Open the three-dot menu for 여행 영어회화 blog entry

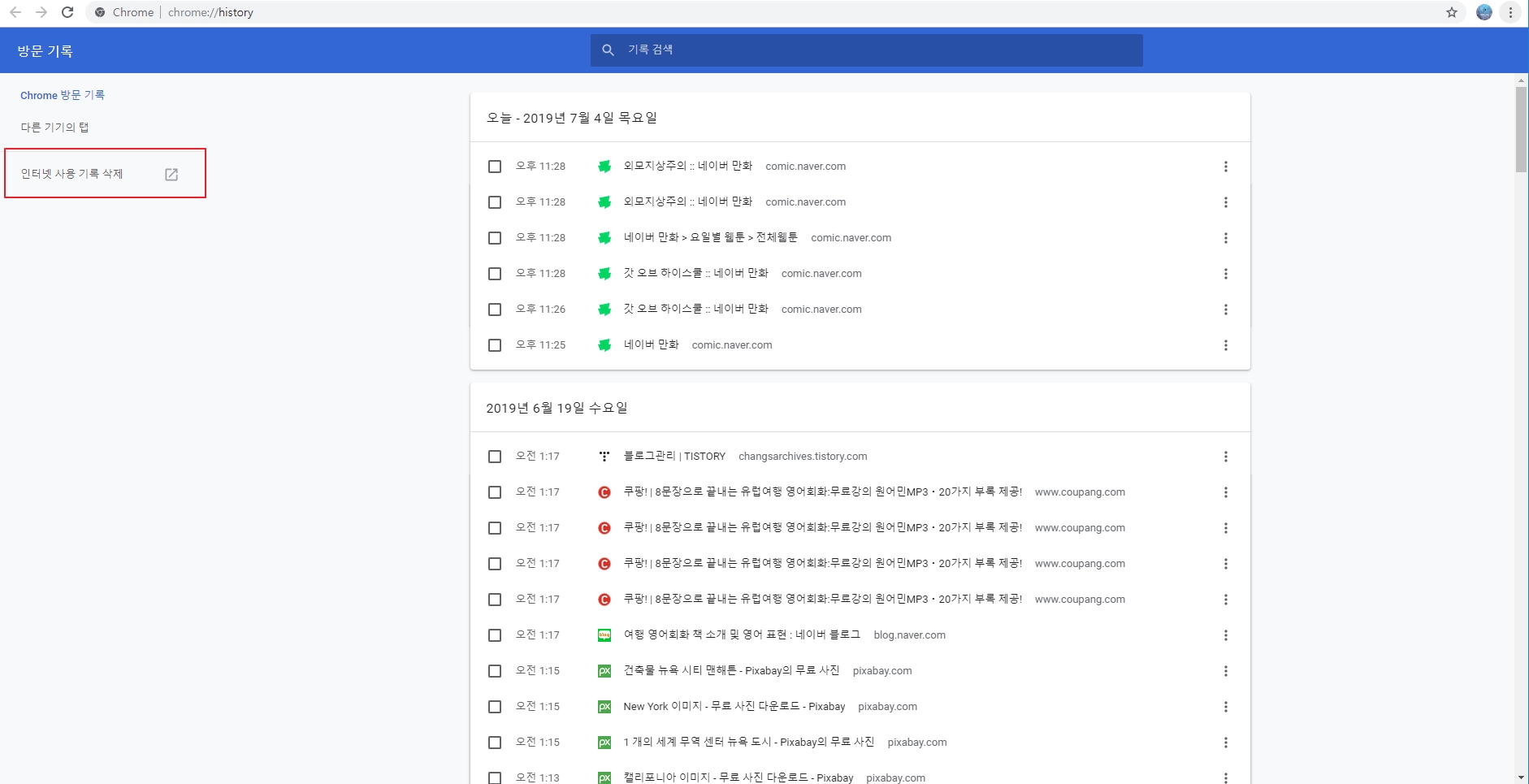coord(1226,635)
